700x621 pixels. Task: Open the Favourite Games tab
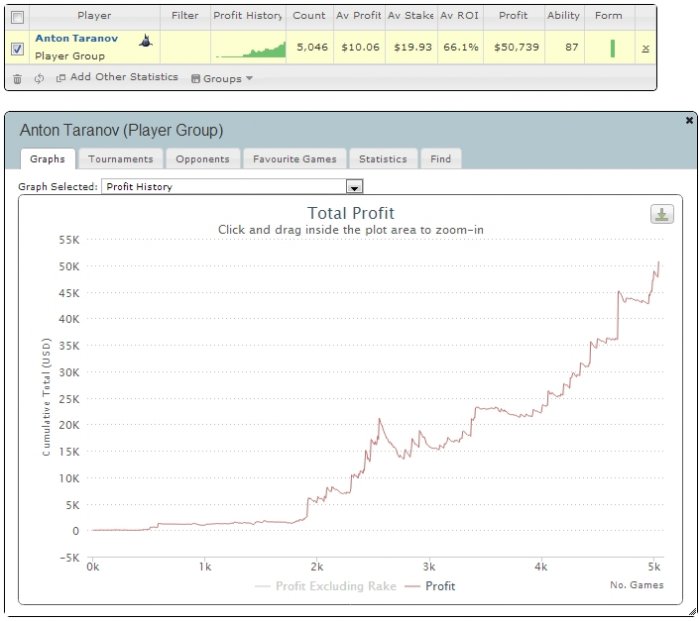tap(295, 159)
